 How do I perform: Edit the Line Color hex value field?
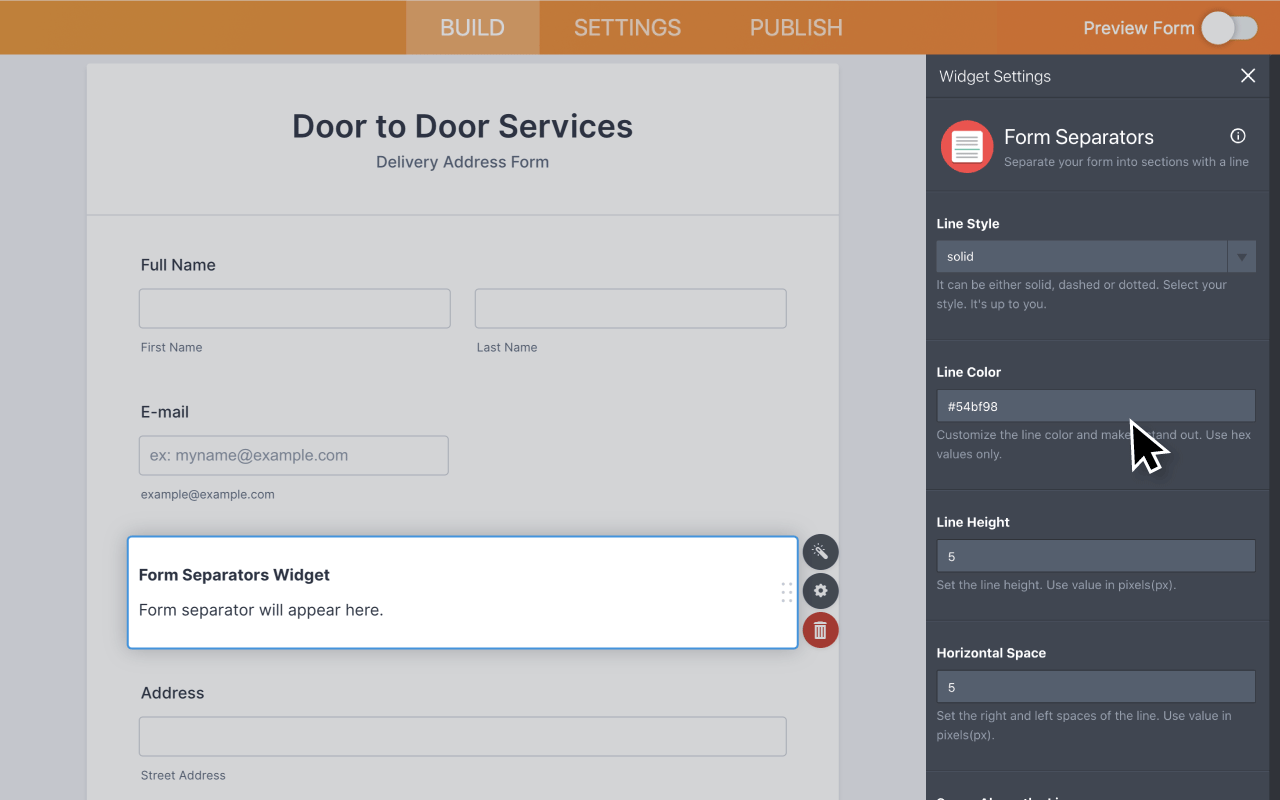point(1095,406)
